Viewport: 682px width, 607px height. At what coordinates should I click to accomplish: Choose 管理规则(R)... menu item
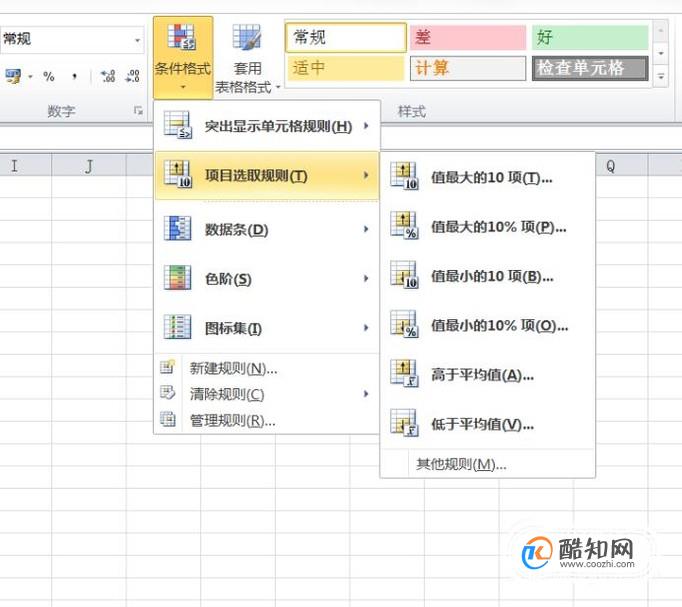coord(267,420)
